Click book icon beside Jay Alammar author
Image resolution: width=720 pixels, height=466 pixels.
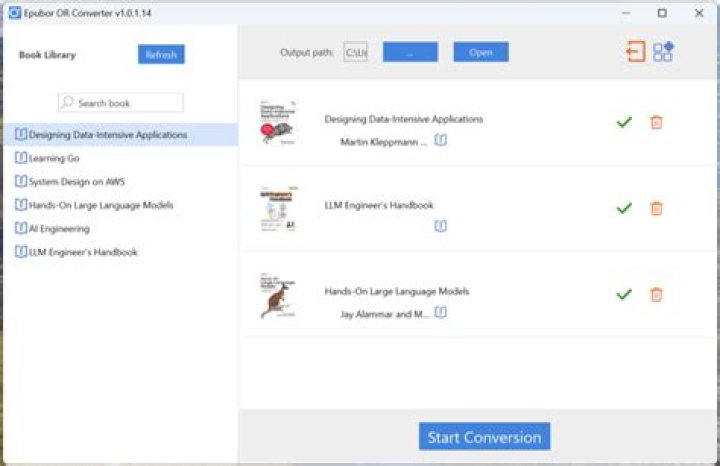(441, 313)
